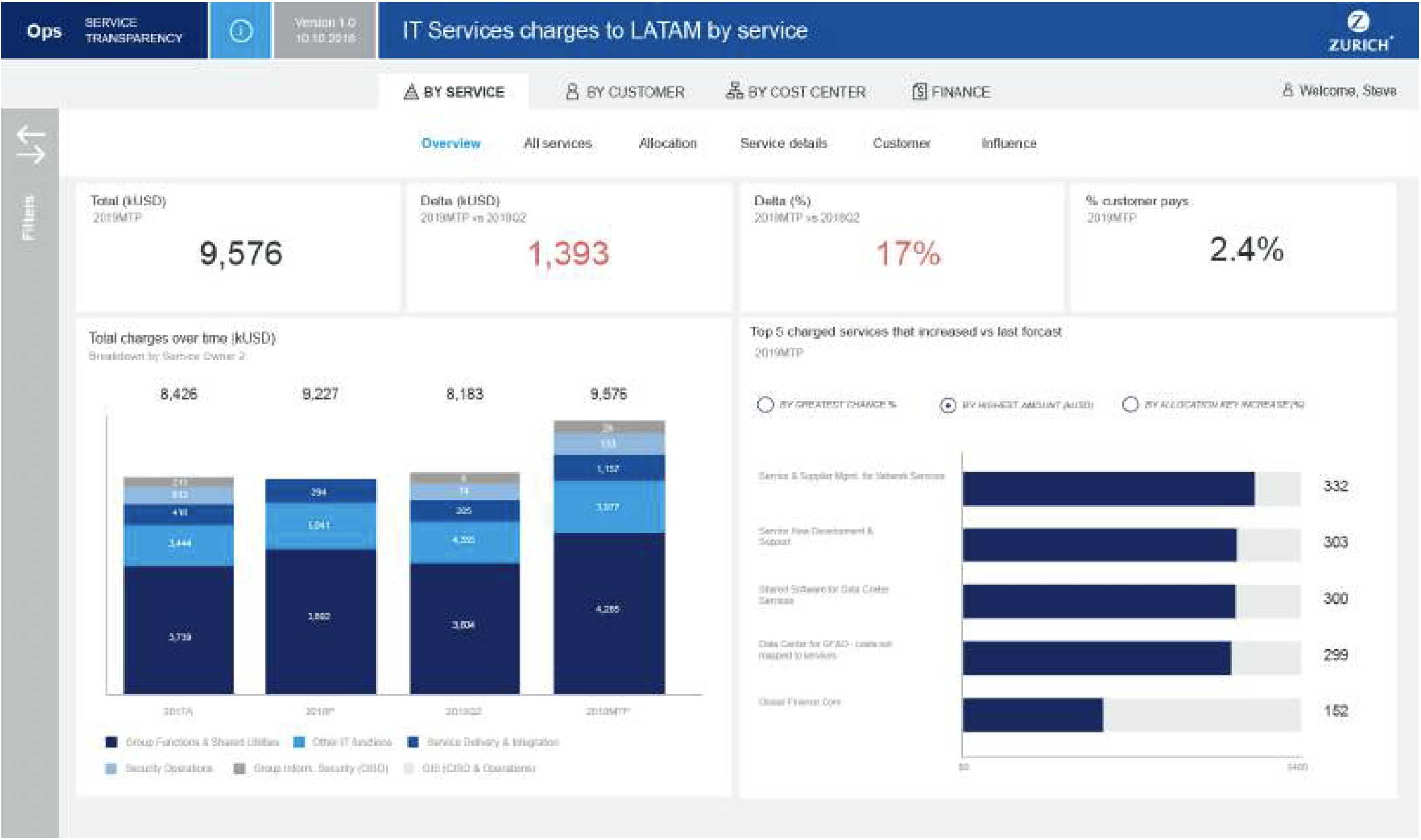Click the 2019MTP stacked bar
The image size is (1421, 840).
coord(609,557)
